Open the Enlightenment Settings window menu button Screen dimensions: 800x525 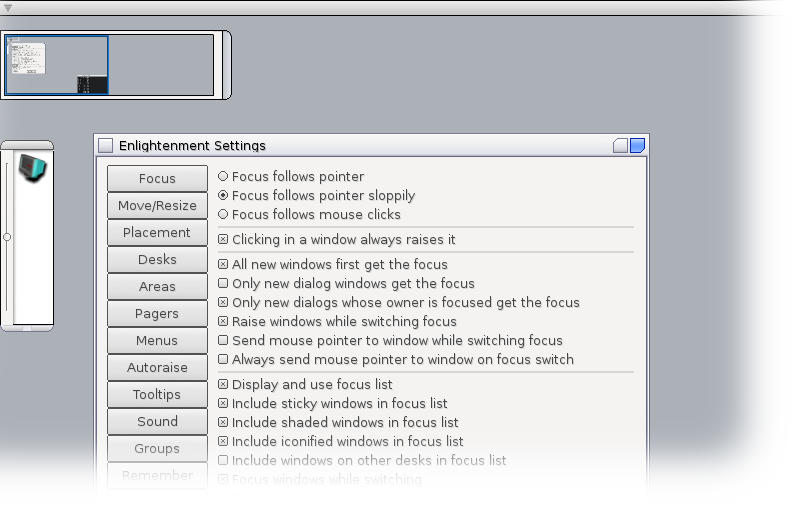pyautogui.click(x=106, y=145)
